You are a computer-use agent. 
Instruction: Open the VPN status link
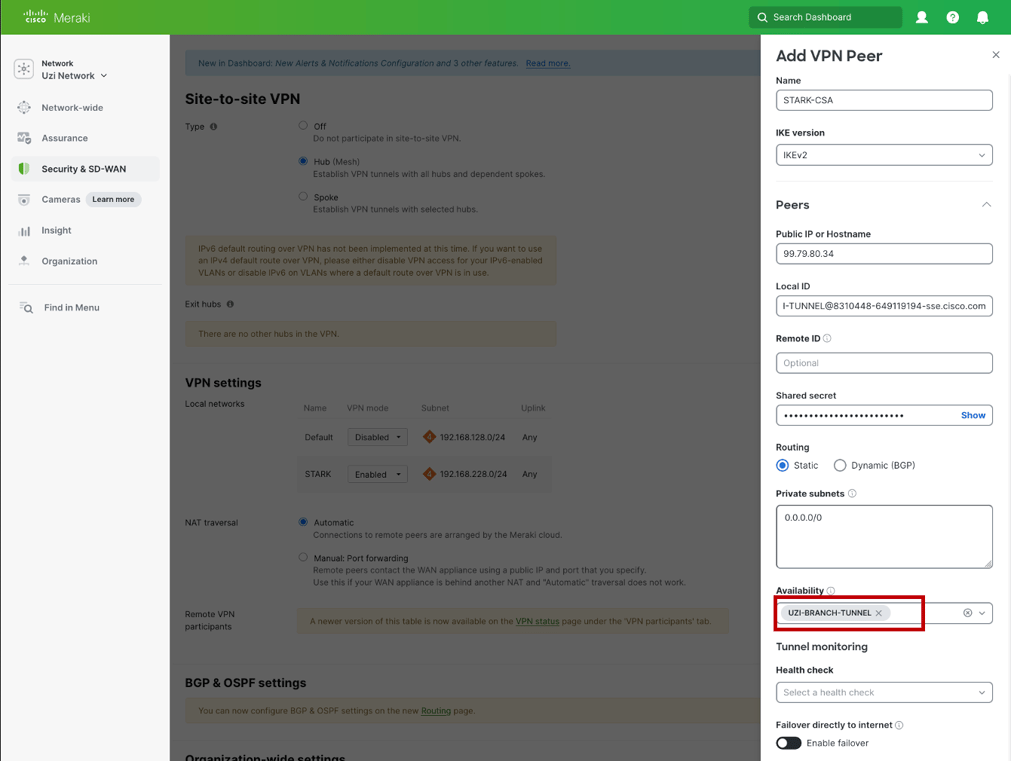[x=537, y=621]
